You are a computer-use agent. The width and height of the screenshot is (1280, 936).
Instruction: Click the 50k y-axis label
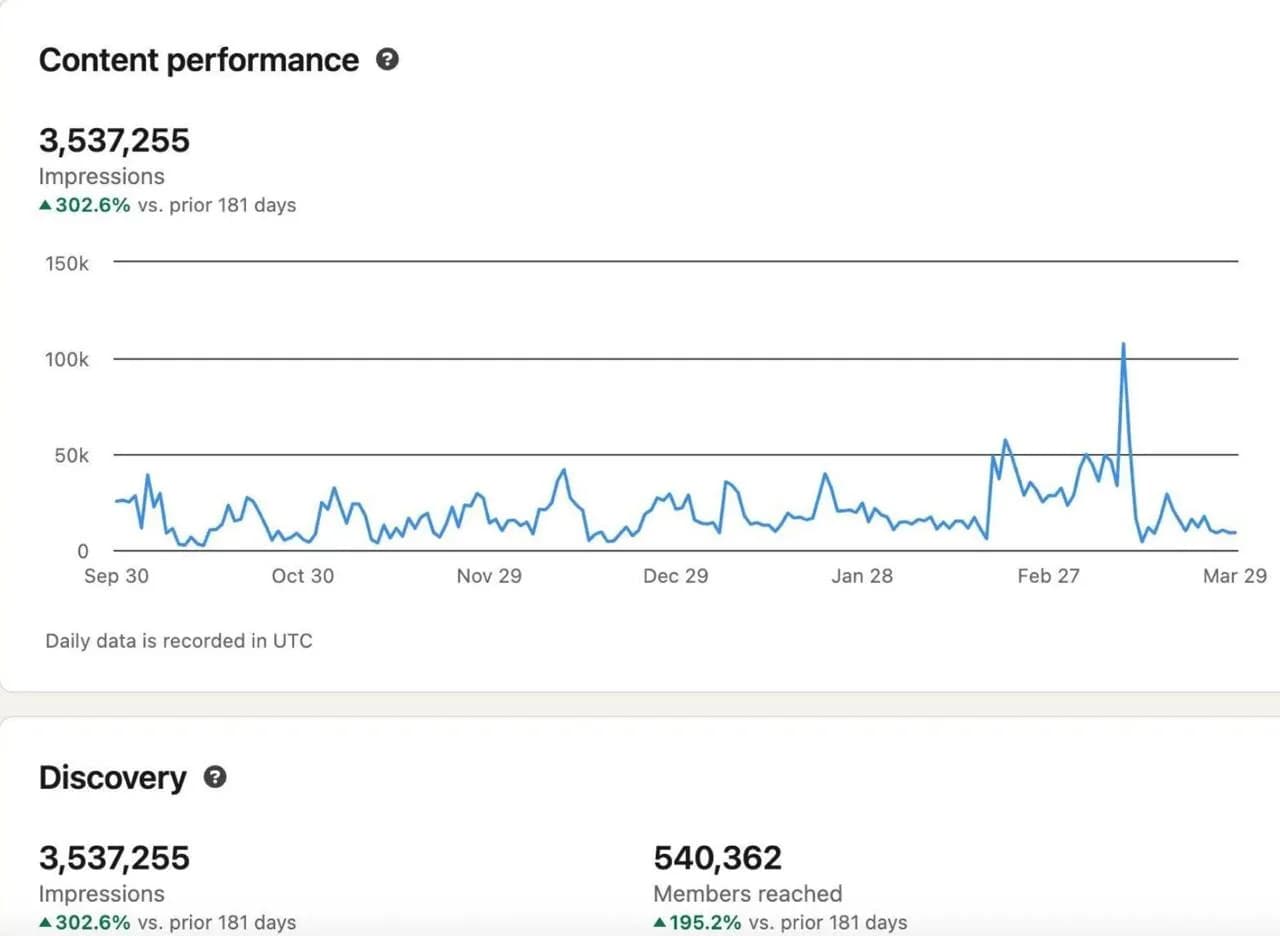(71, 455)
